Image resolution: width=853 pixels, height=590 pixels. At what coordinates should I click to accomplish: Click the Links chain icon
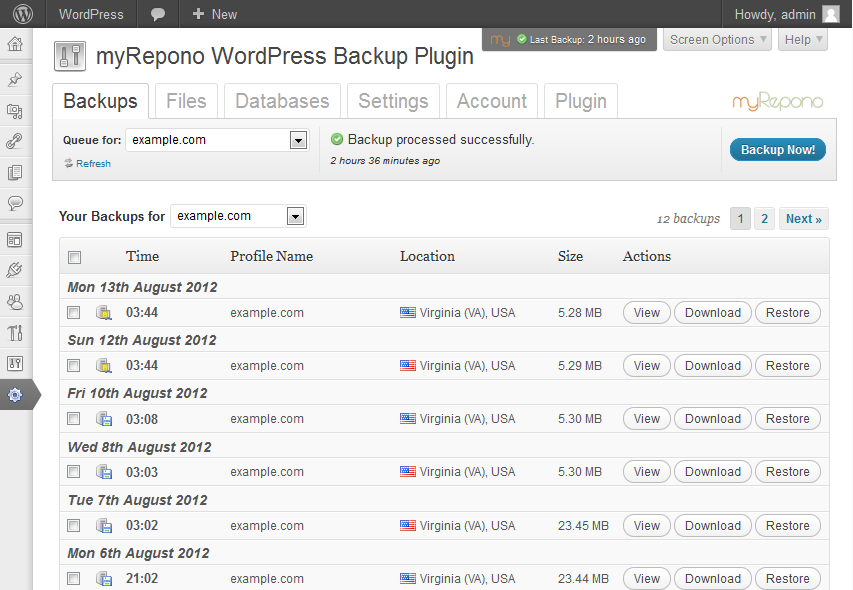click(x=14, y=140)
